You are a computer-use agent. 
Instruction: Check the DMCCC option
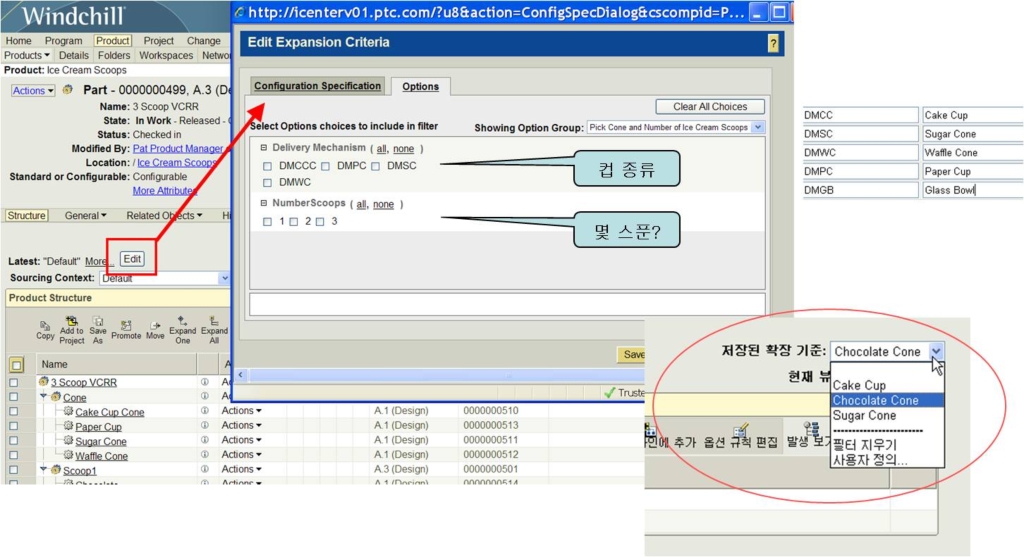267,167
